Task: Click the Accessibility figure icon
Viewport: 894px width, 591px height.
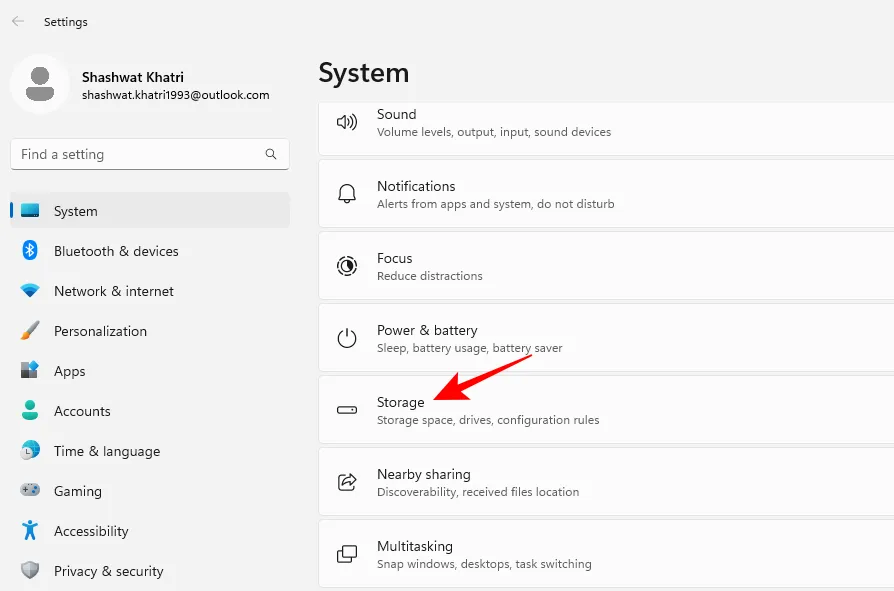Action: pyautogui.click(x=30, y=530)
